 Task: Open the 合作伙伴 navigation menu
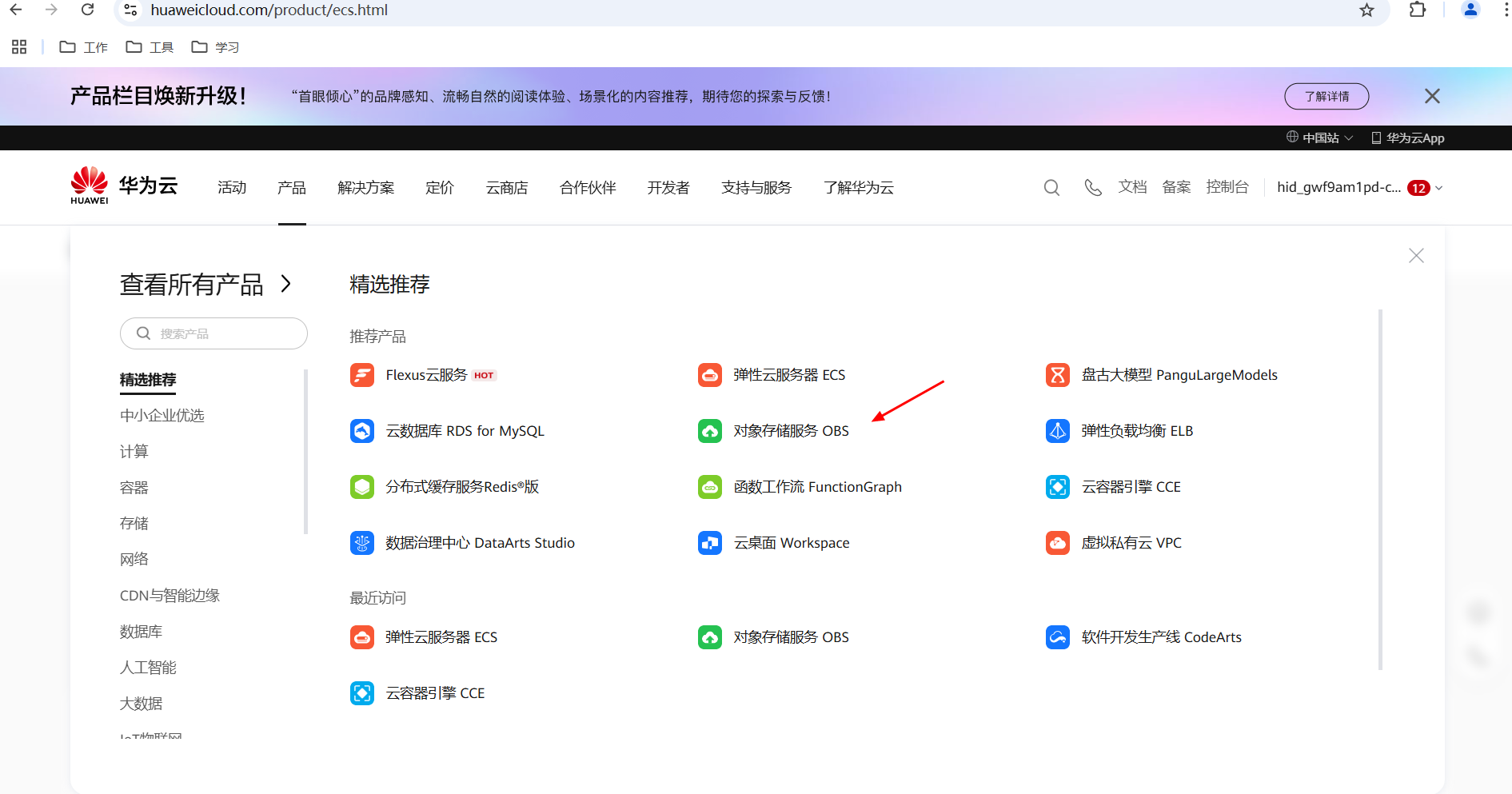coord(588,188)
